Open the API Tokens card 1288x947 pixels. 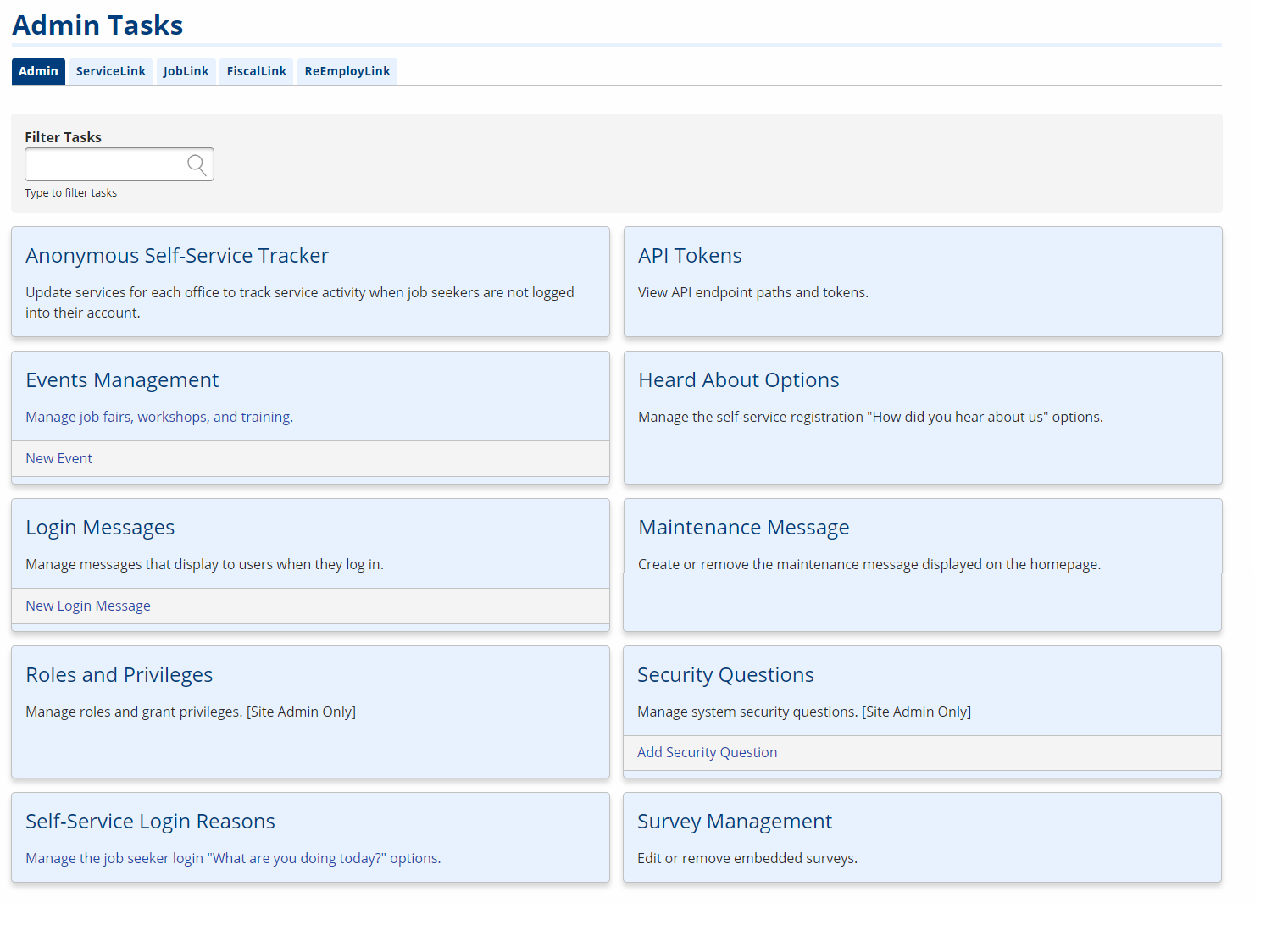point(690,255)
